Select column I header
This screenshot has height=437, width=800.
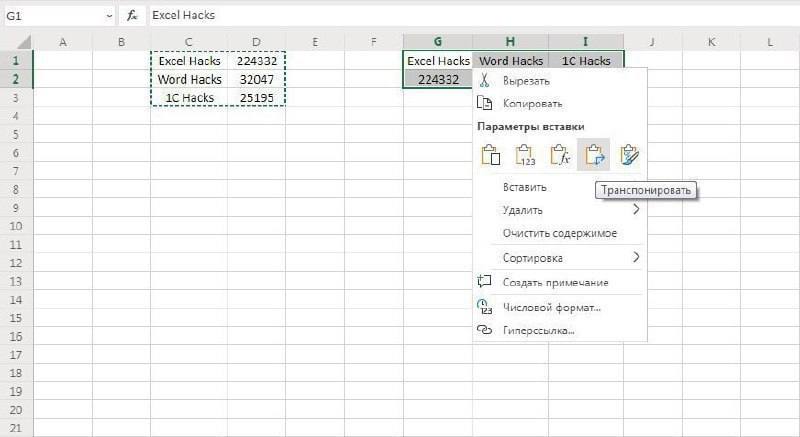(x=586, y=42)
